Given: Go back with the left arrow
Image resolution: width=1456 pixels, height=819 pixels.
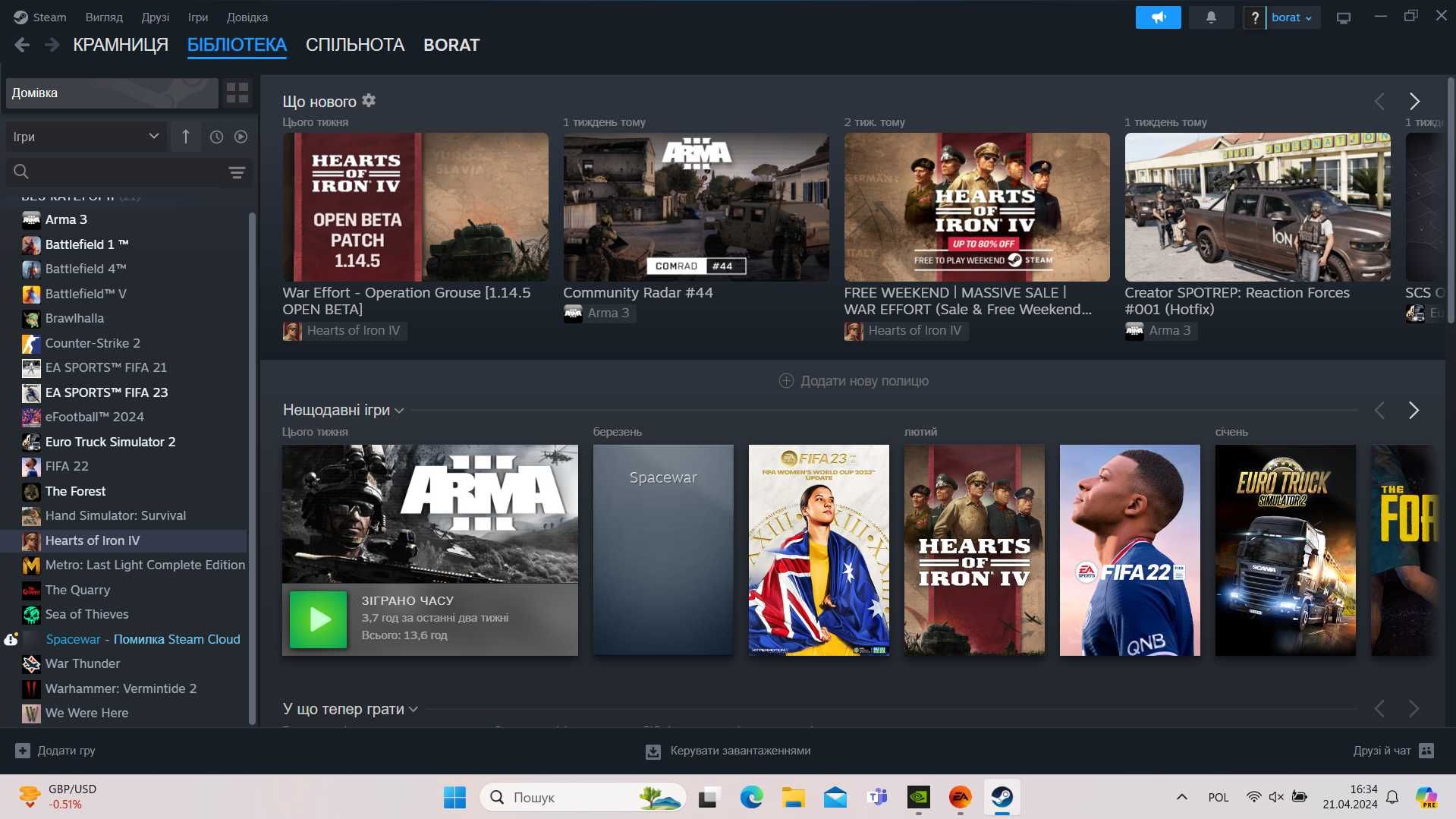Looking at the screenshot, I should [x=22, y=46].
